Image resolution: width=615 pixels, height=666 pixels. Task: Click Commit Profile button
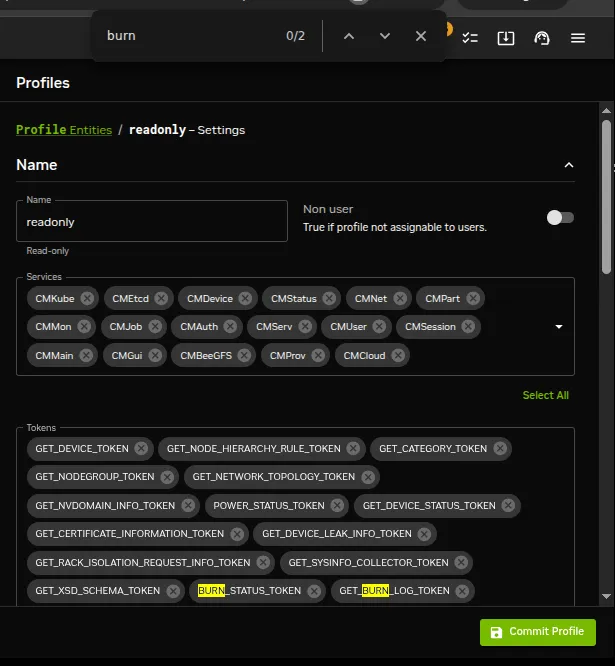click(538, 632)
